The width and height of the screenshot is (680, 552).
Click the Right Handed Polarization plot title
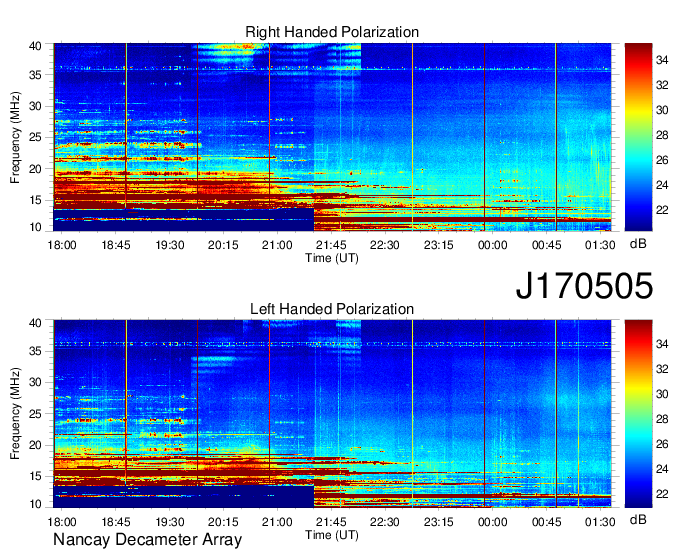(332, 32)
